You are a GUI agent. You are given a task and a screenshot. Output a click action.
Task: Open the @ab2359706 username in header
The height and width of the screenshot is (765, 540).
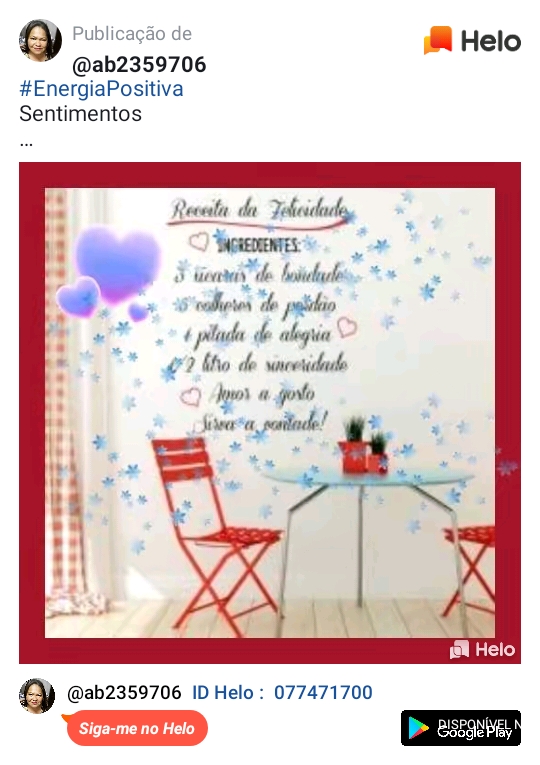click(140, 65)
